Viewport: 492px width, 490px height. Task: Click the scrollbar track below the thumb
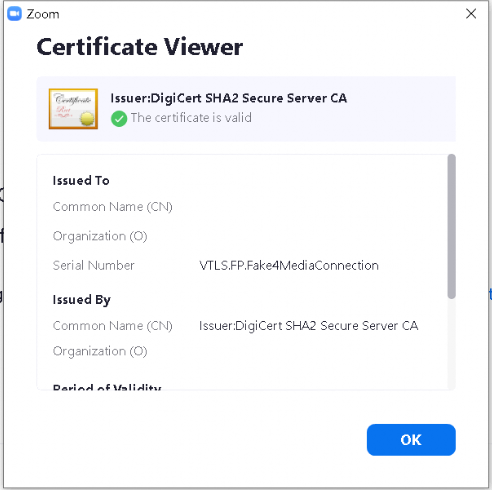[451, 343]
